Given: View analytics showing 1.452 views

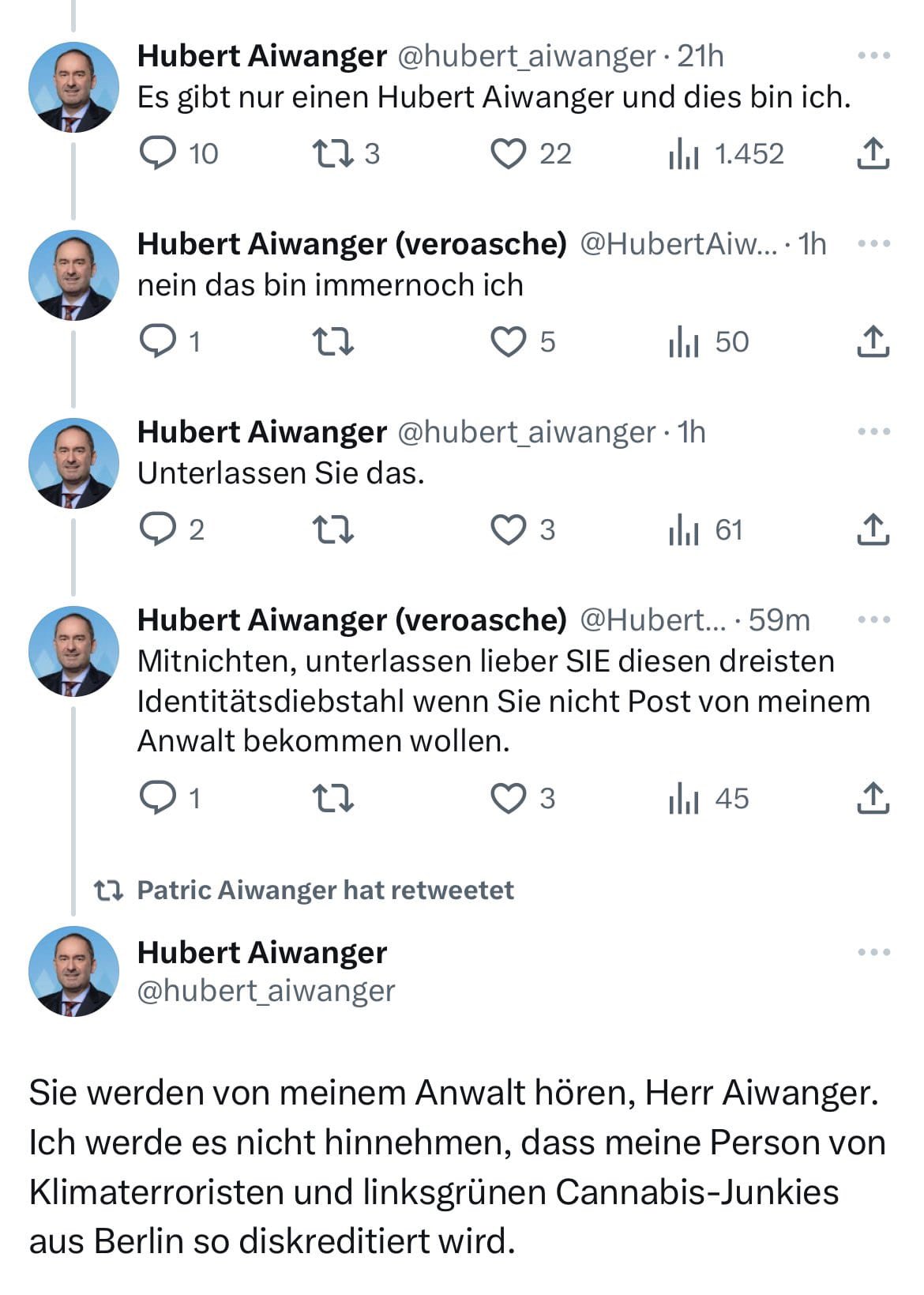Looking at the screenshot, I should (684, 153).
